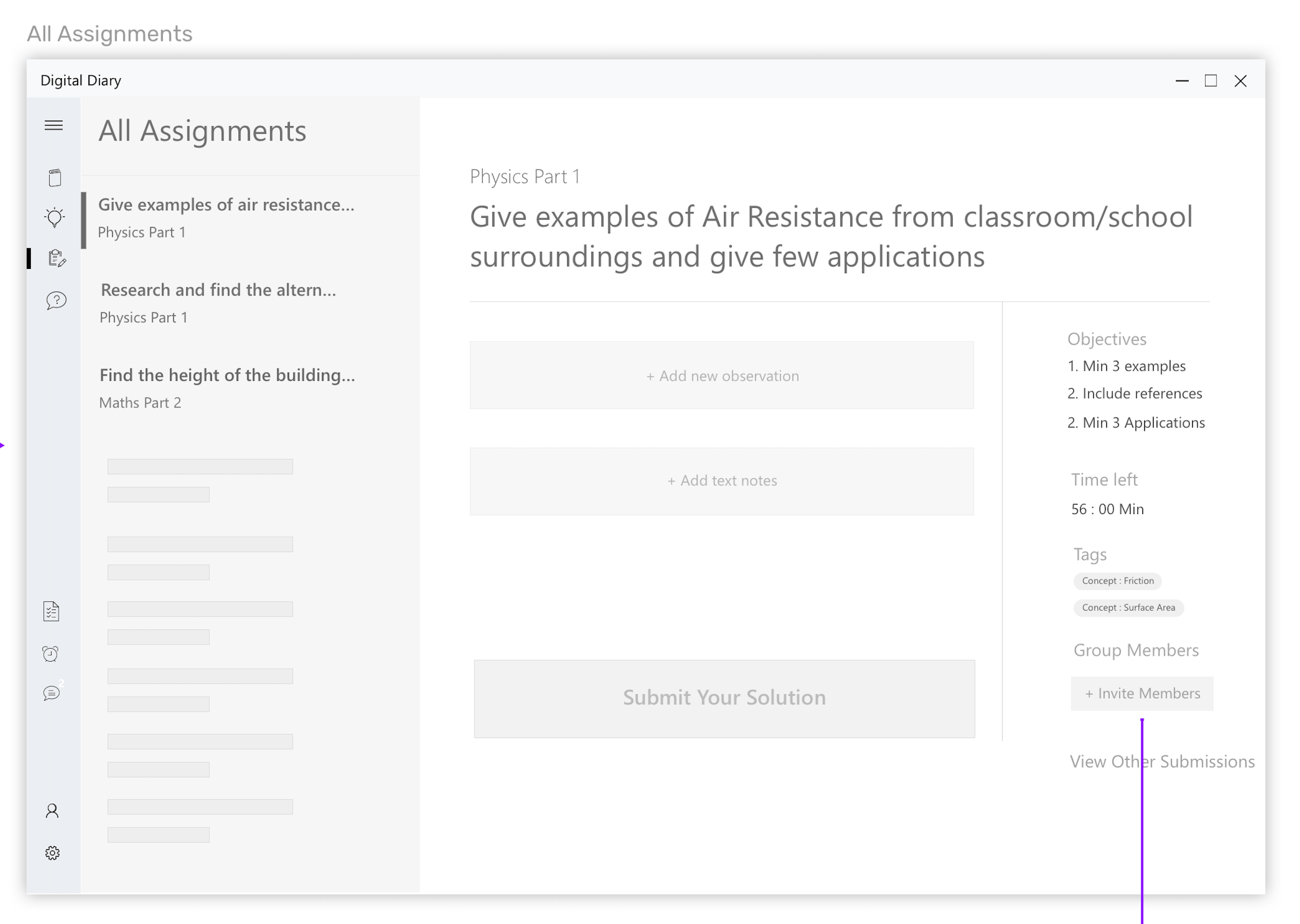Screen dimensions: 1300x924
Task: Click the notebook icon in sidebar
Action: (x=55, y=178)
